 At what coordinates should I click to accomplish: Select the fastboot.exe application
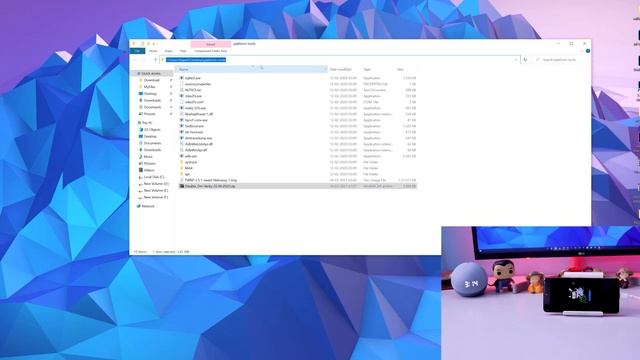point(298,126)
